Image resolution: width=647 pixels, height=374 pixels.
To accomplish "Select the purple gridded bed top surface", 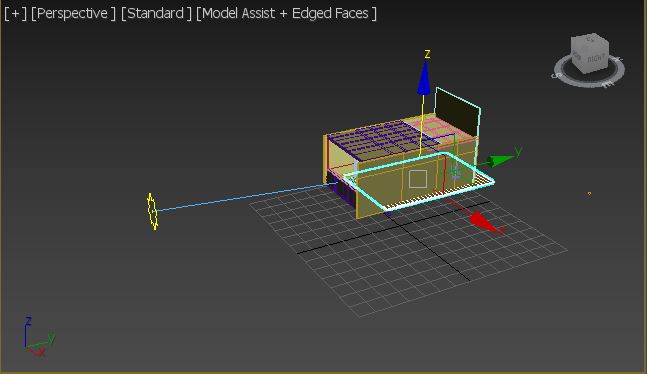I will pos(382,140).
